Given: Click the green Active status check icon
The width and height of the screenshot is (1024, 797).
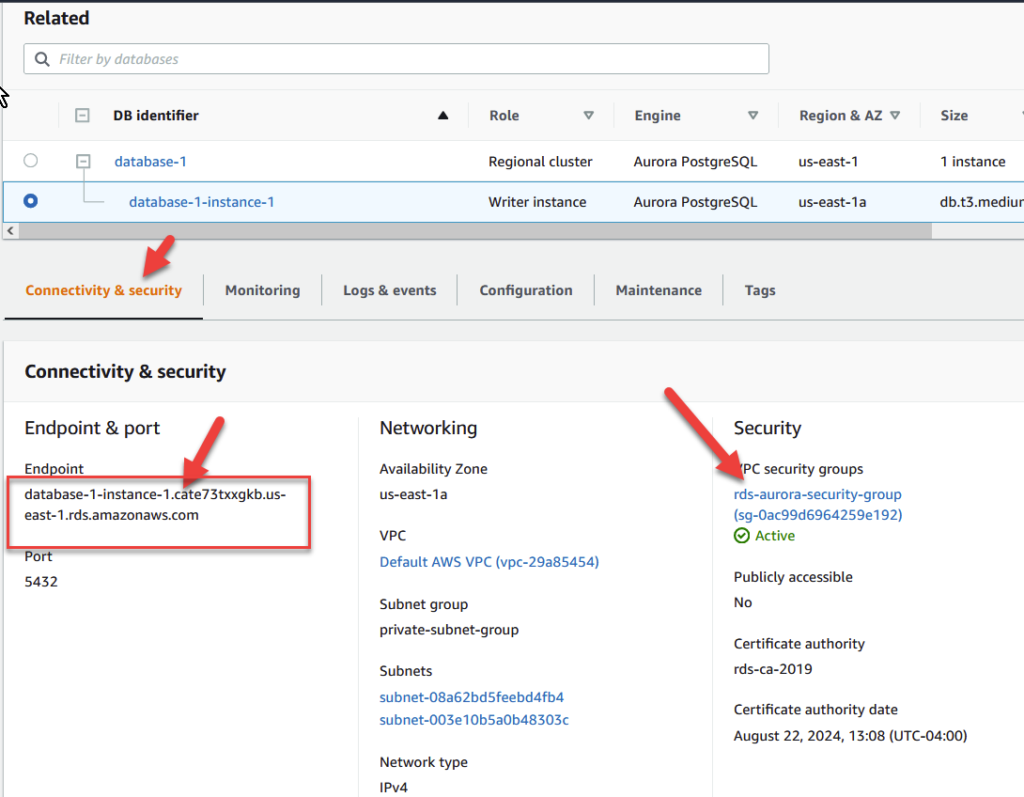Looking at the screenshot, I should 741,536.
